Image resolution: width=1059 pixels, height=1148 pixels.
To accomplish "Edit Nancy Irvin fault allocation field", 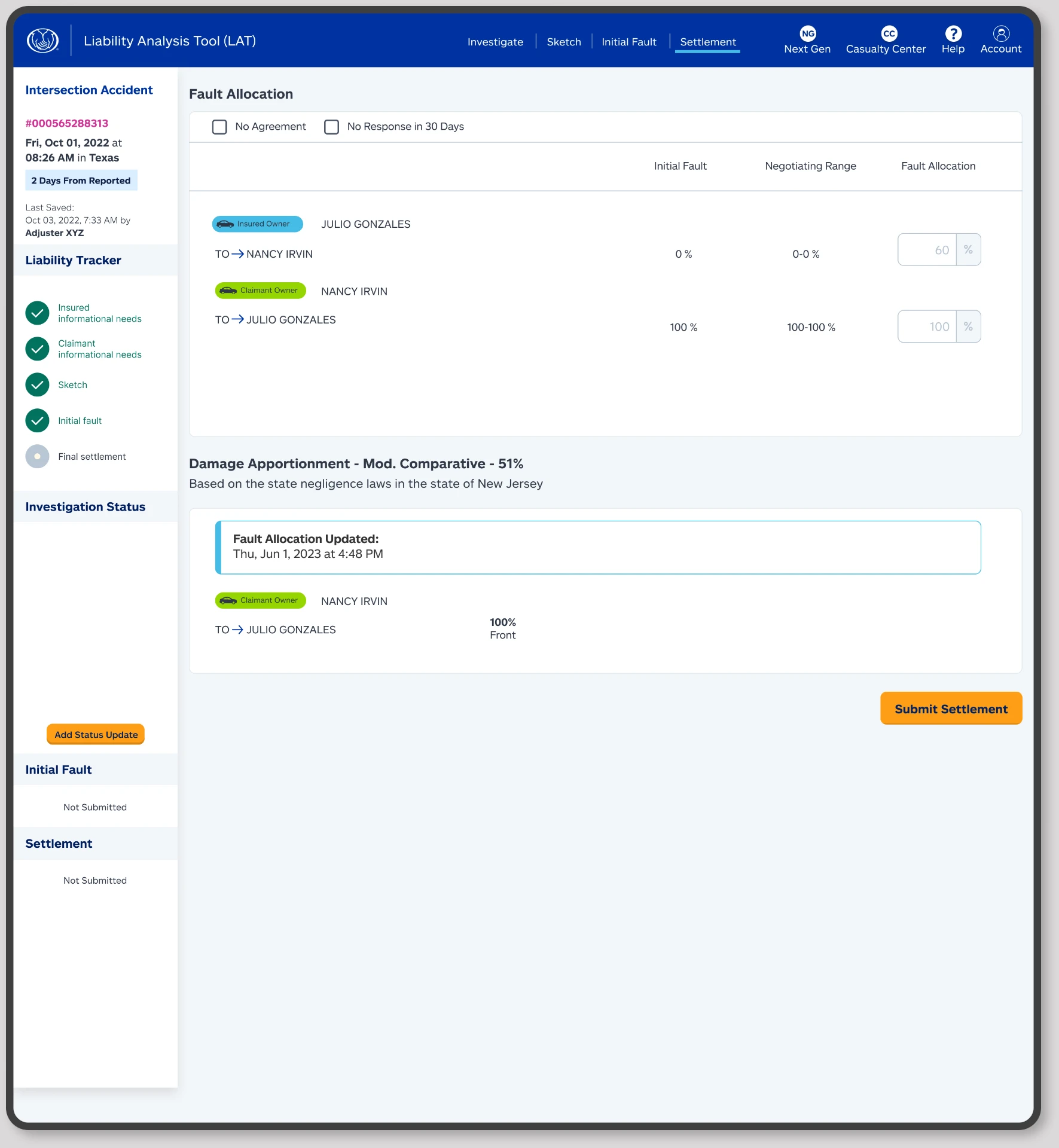I will tap(927, 326).
